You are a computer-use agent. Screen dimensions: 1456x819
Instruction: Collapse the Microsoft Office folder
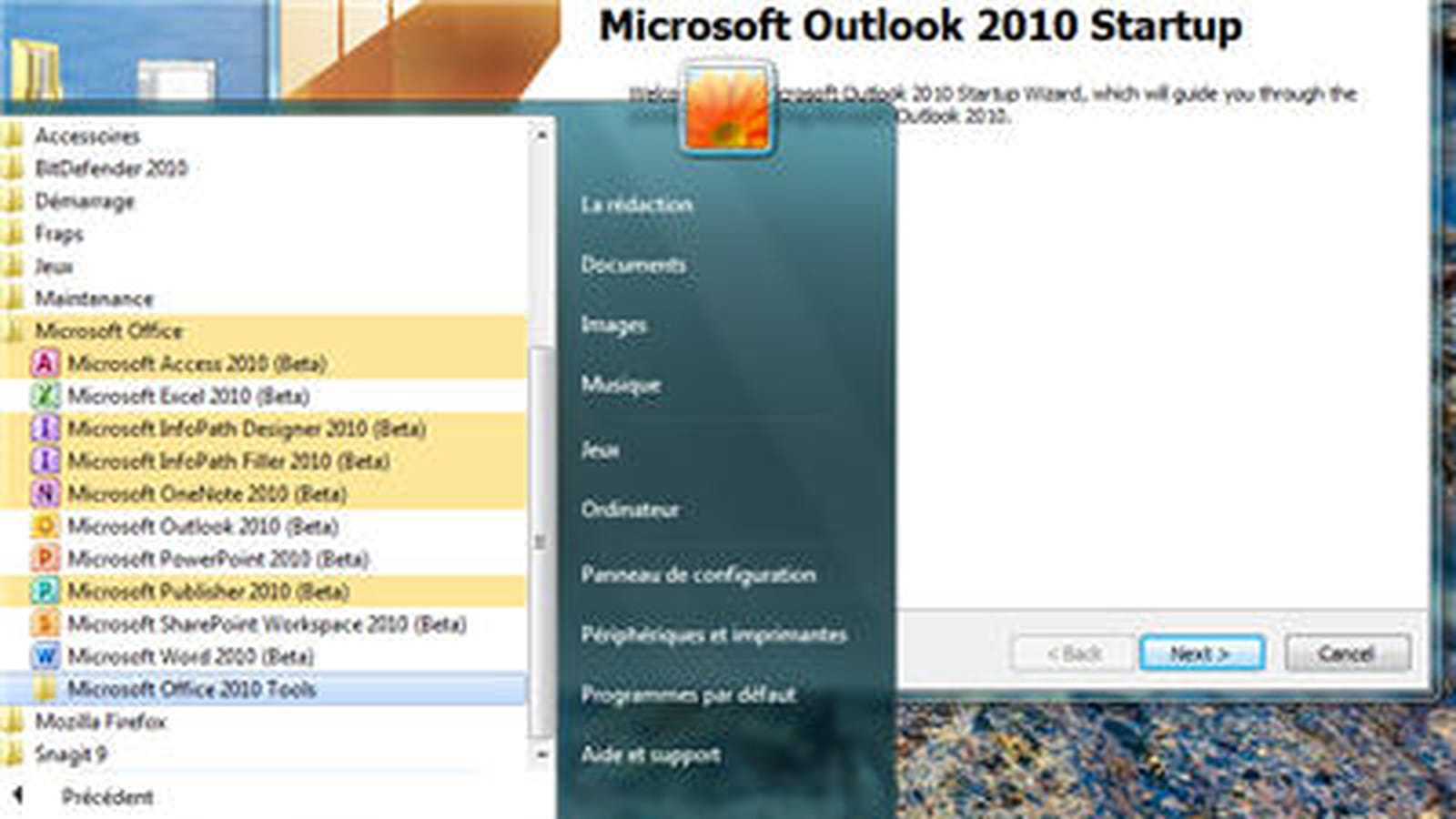coord(108,331)
